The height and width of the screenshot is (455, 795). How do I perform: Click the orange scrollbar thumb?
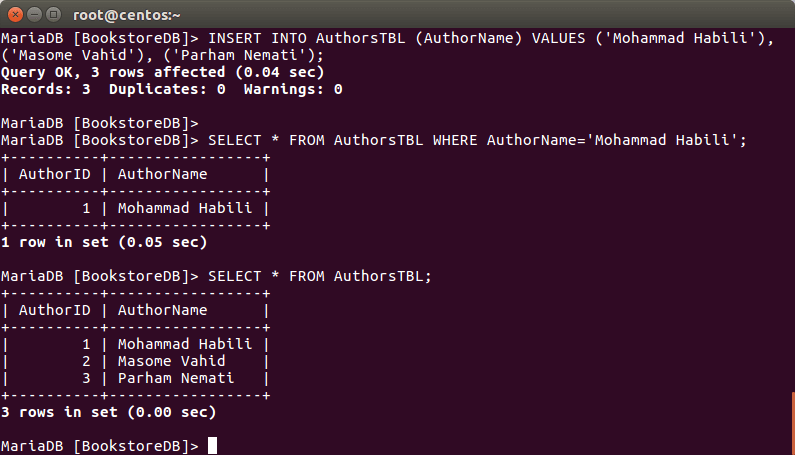click(792, 420)
